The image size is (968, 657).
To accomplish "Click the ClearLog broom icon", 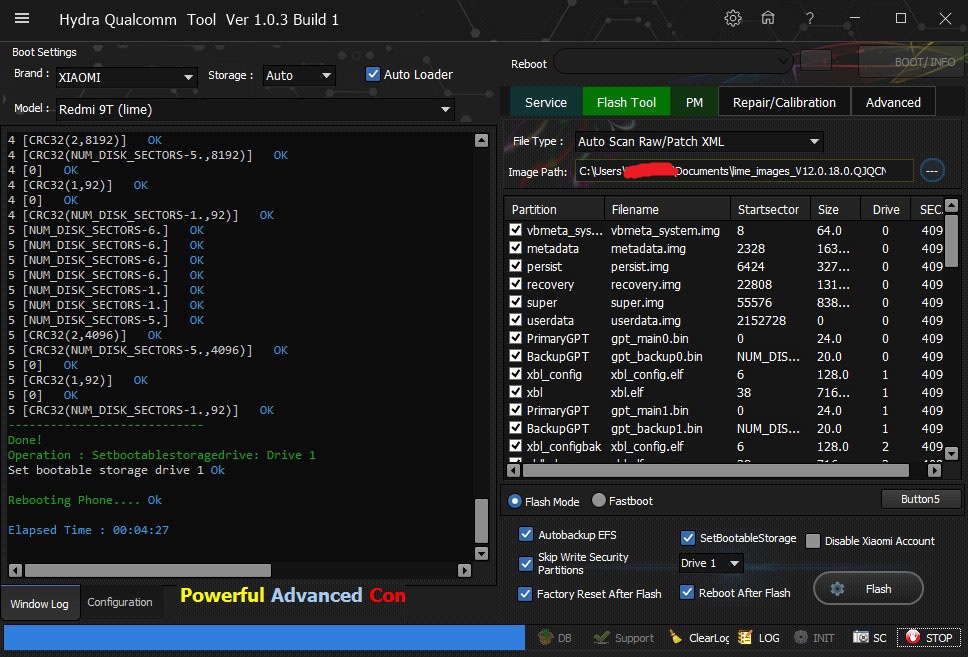I will click(675, 637).
